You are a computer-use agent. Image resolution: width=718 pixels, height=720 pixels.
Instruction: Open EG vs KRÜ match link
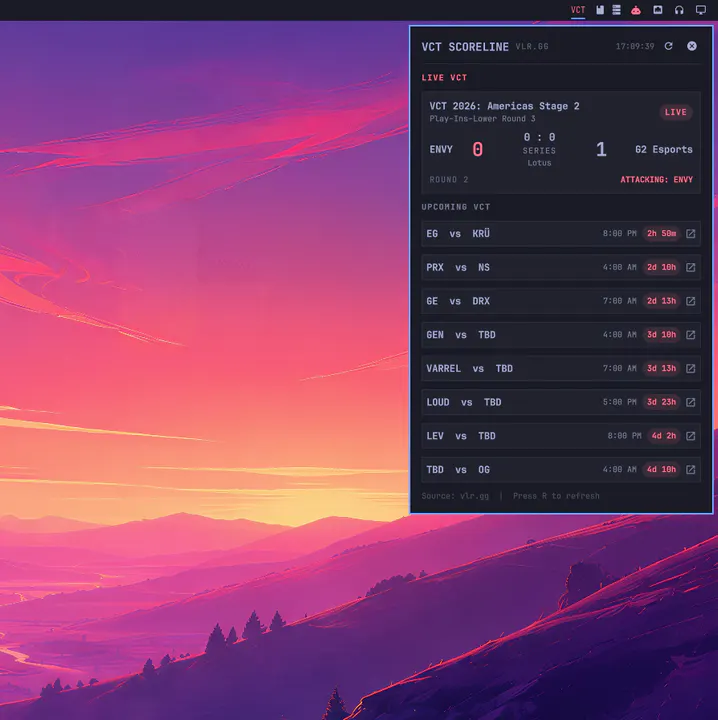pos(690,234)
